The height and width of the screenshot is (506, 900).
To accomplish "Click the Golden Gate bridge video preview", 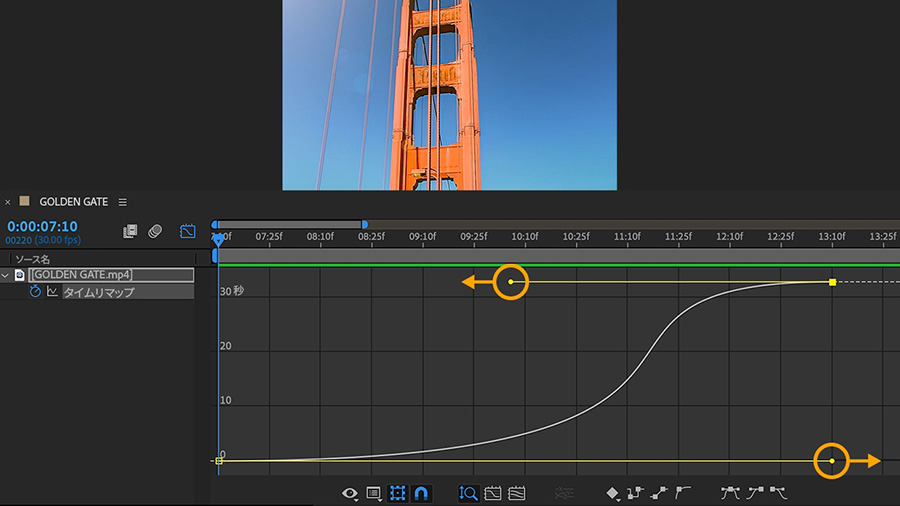I will click(449, 95).
